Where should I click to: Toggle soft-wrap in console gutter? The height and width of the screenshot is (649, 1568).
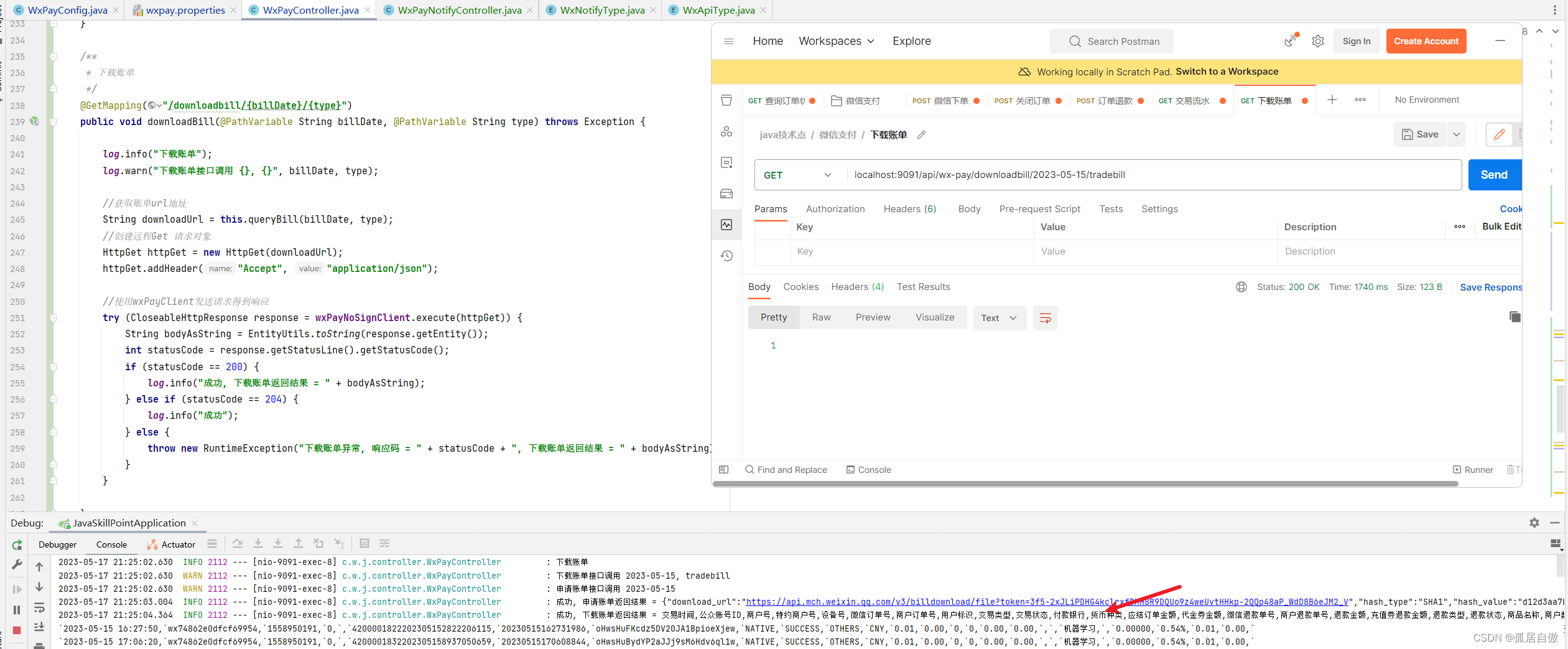pos(39,607)
